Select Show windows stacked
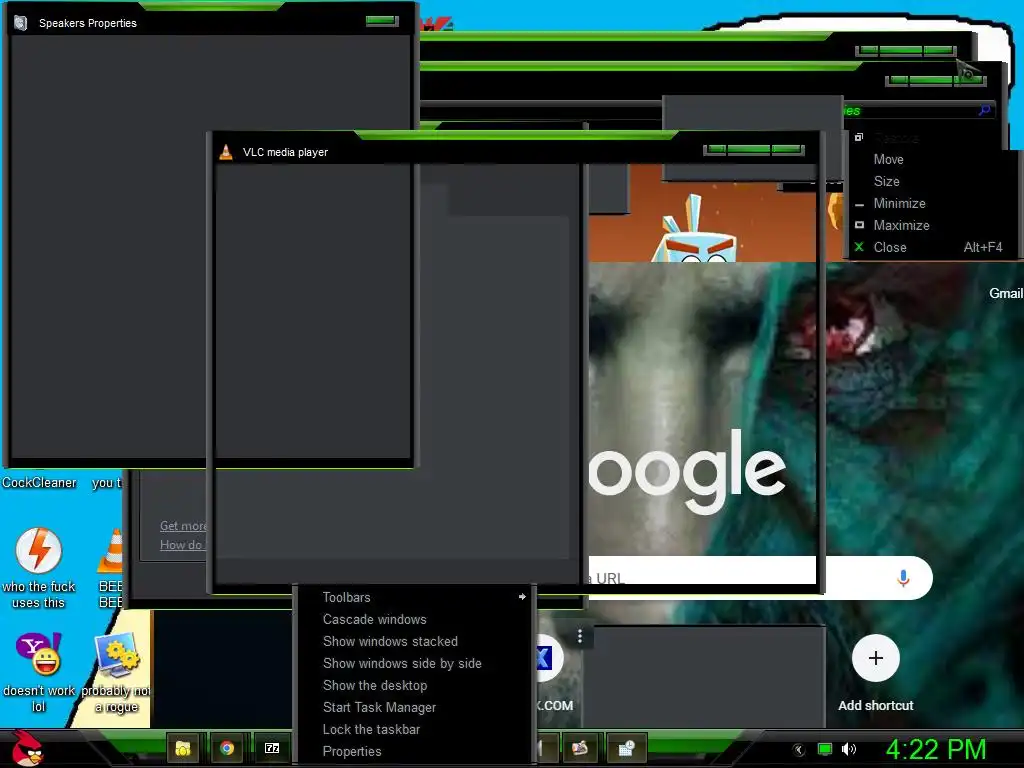This screenshot has height=768, width=1024. coord(416,641)
